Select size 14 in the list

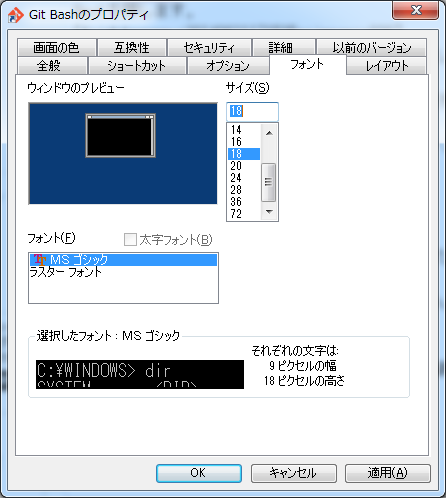point(244,130)
